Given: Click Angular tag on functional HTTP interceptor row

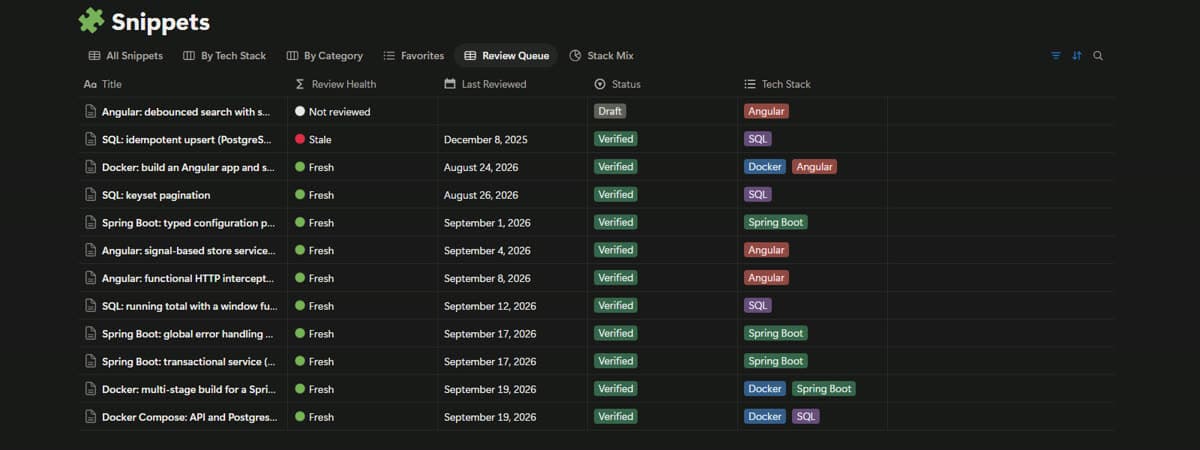Looking at the screenshot, I should click(766, 278).
